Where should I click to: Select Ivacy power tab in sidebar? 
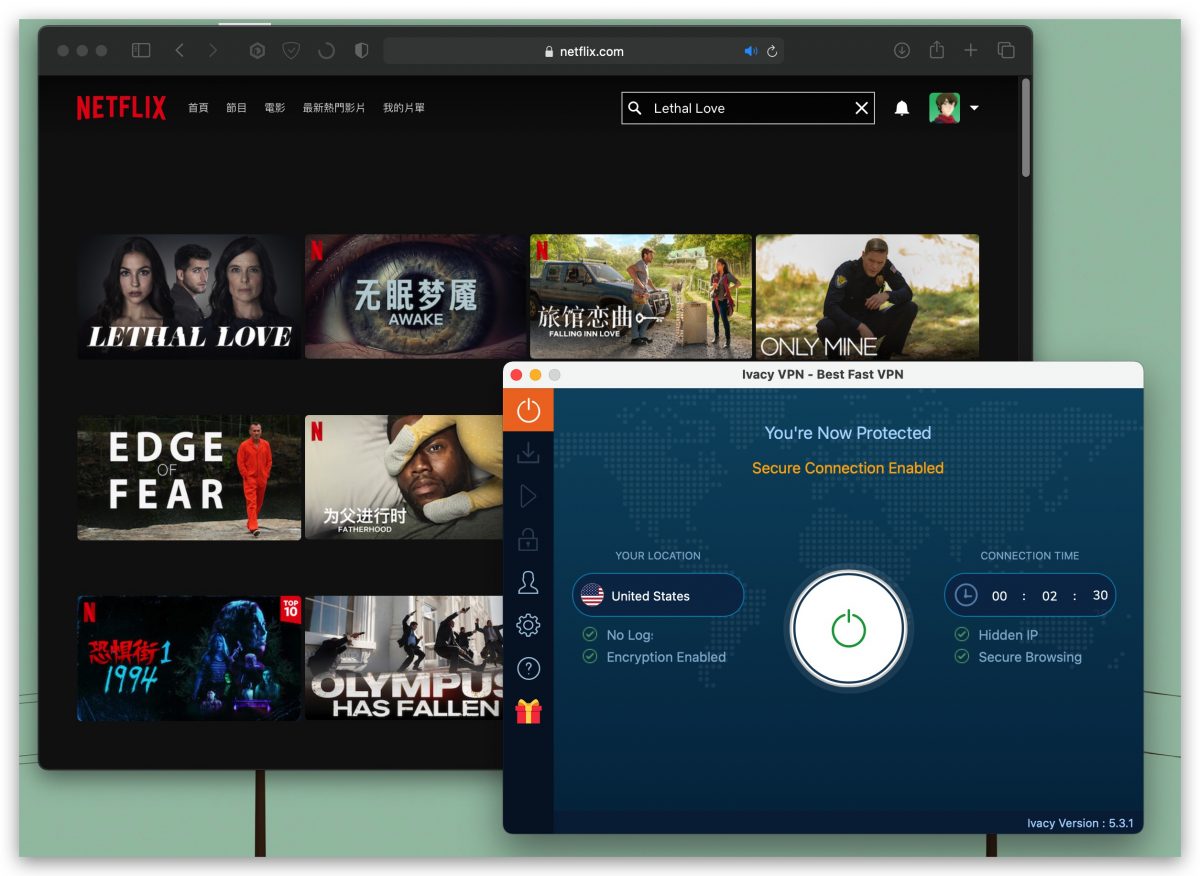pos(528,410)
